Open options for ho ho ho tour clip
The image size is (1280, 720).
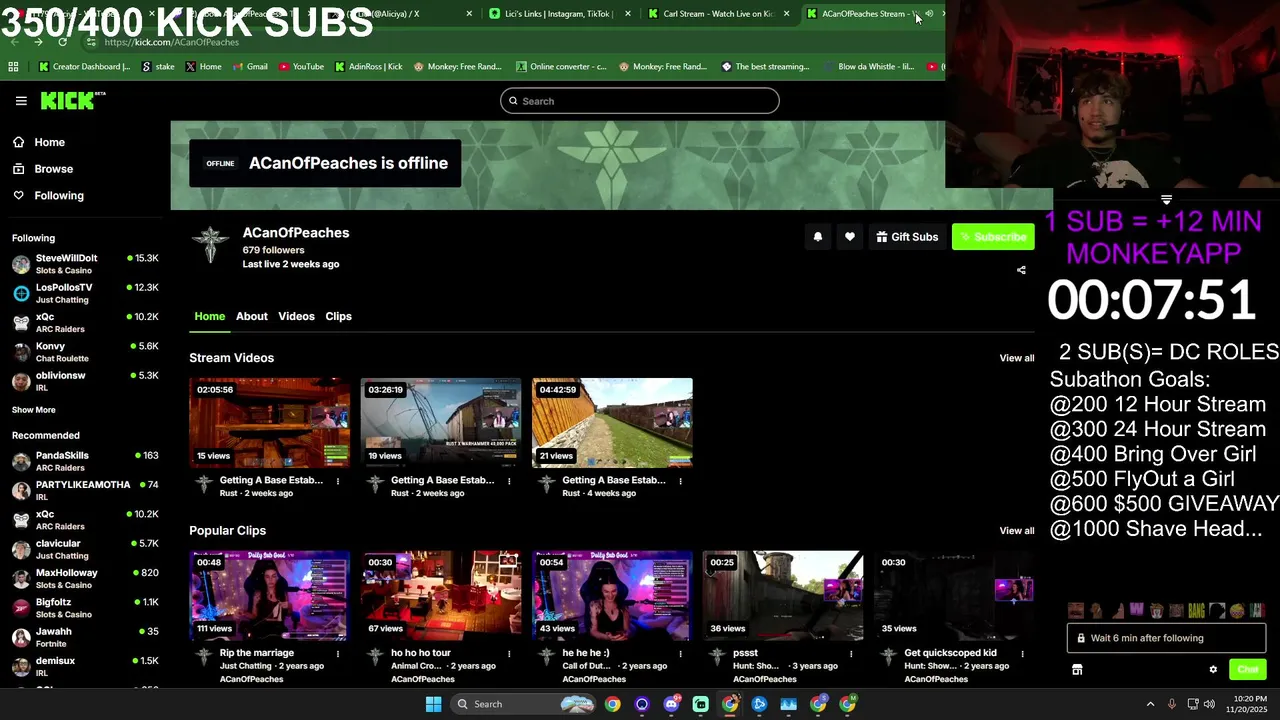coord(509,654)
